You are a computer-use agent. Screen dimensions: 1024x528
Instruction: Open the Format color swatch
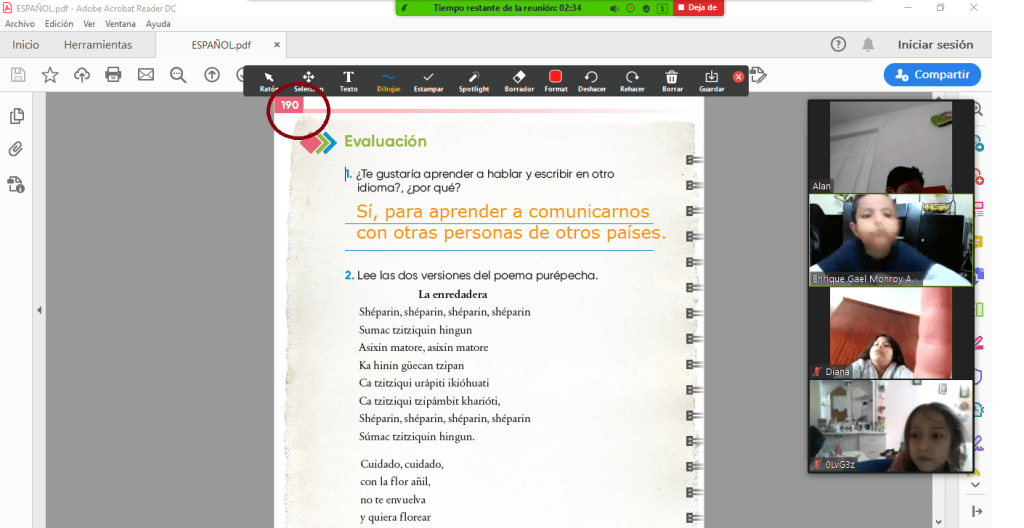click(x=555, y=80)
